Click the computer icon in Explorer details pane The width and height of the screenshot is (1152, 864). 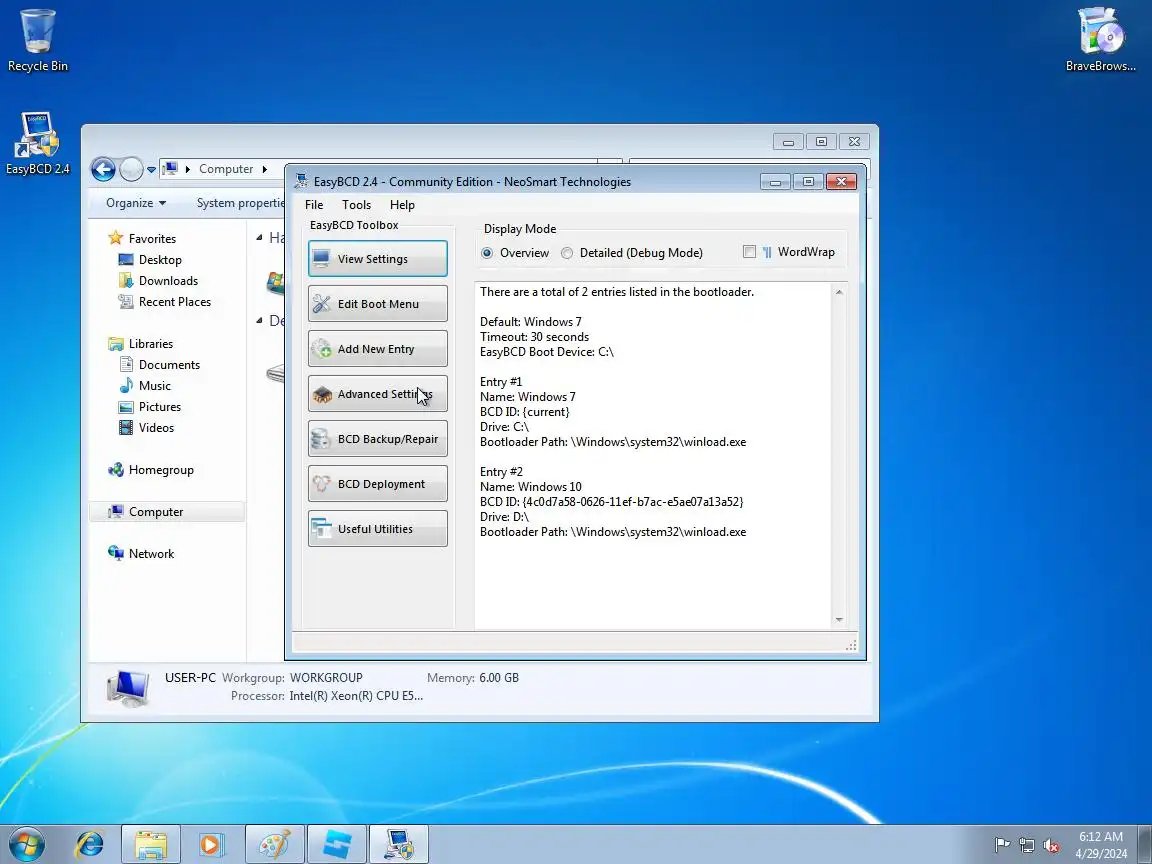click(128, 688)
